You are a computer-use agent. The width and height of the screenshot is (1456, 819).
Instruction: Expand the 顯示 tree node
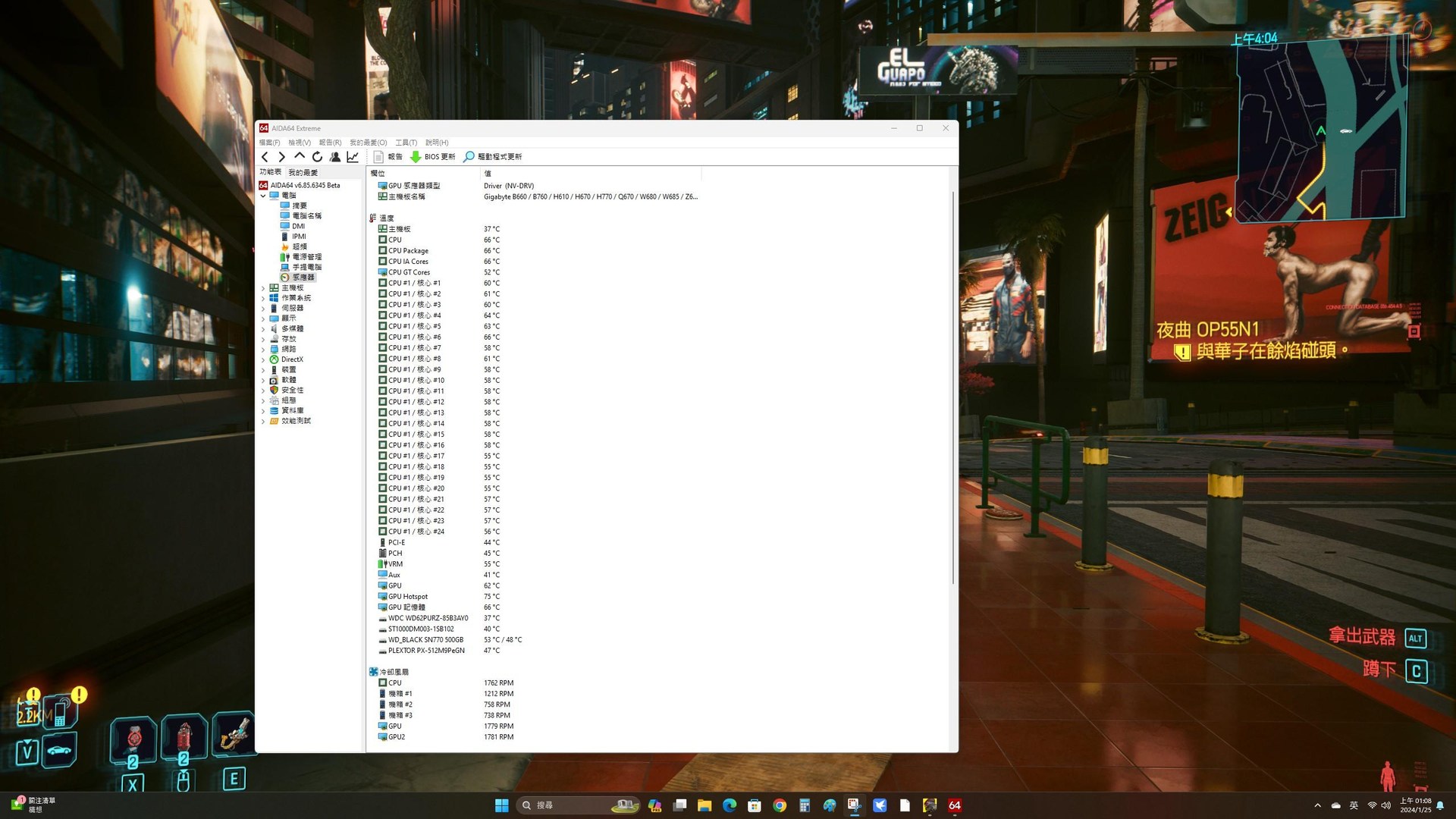(x=263, y=318)
